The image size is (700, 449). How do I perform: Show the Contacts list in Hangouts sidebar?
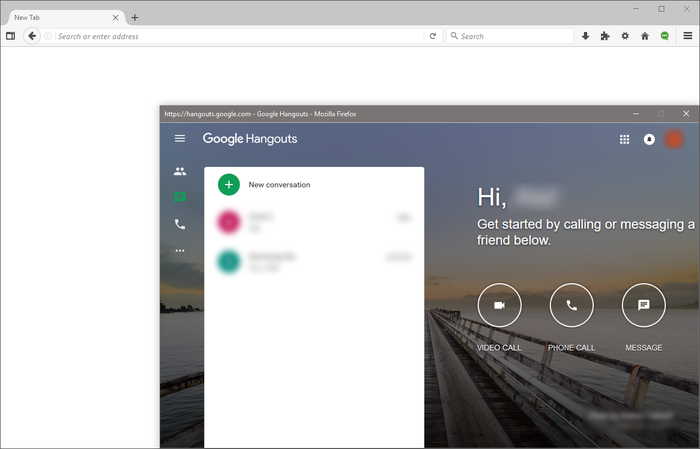(180, 171)
